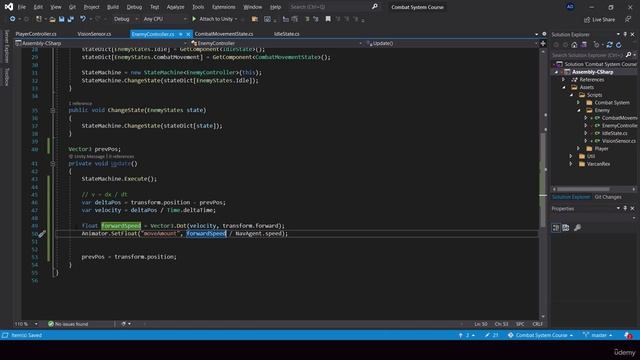The width and height of the screenshot is (640, 360).
Task: Click the Solution Explorer Home icon
Action: pyautogui.click(x=574, y=45)
